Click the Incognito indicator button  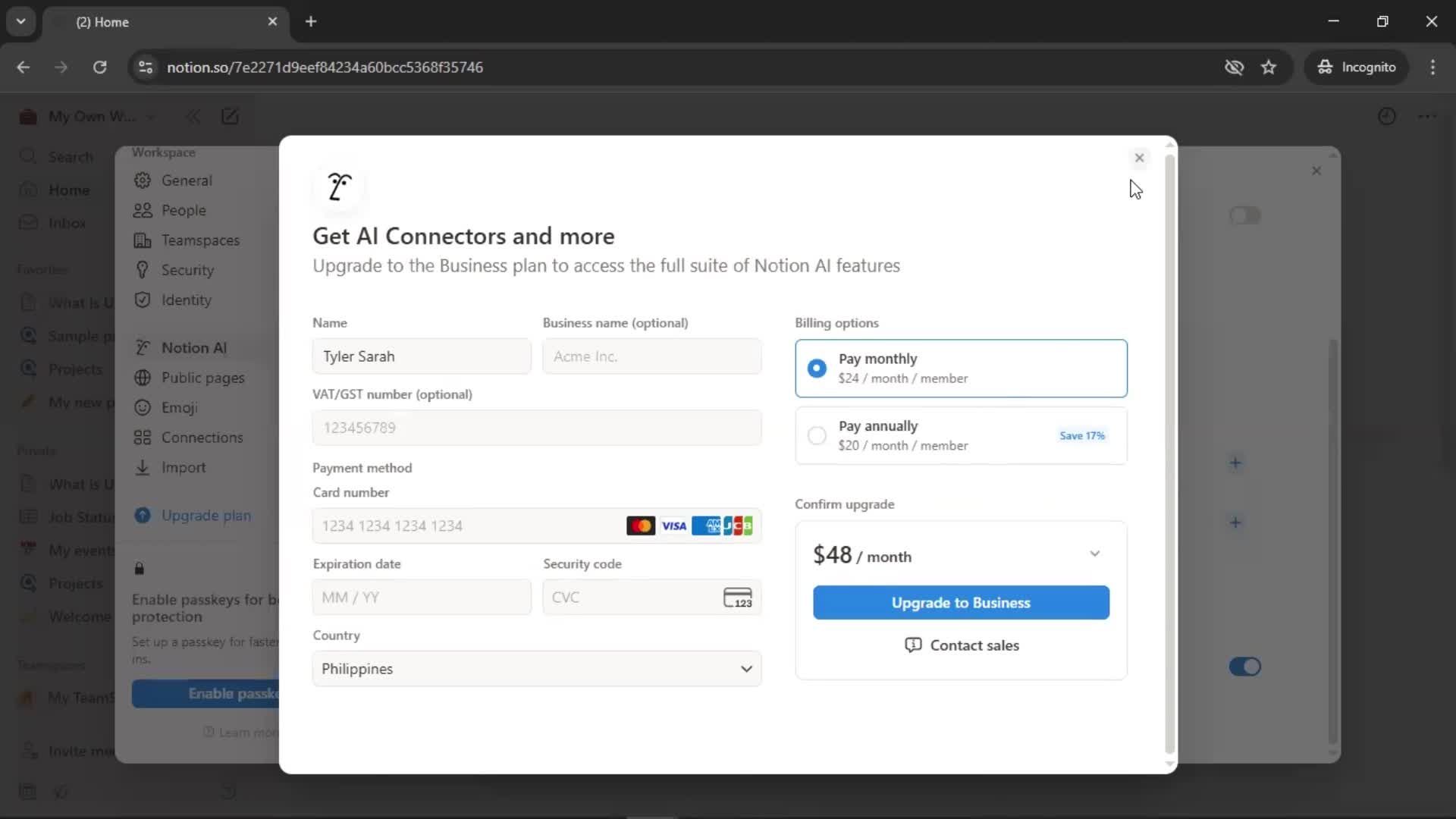click(1357, 67)
